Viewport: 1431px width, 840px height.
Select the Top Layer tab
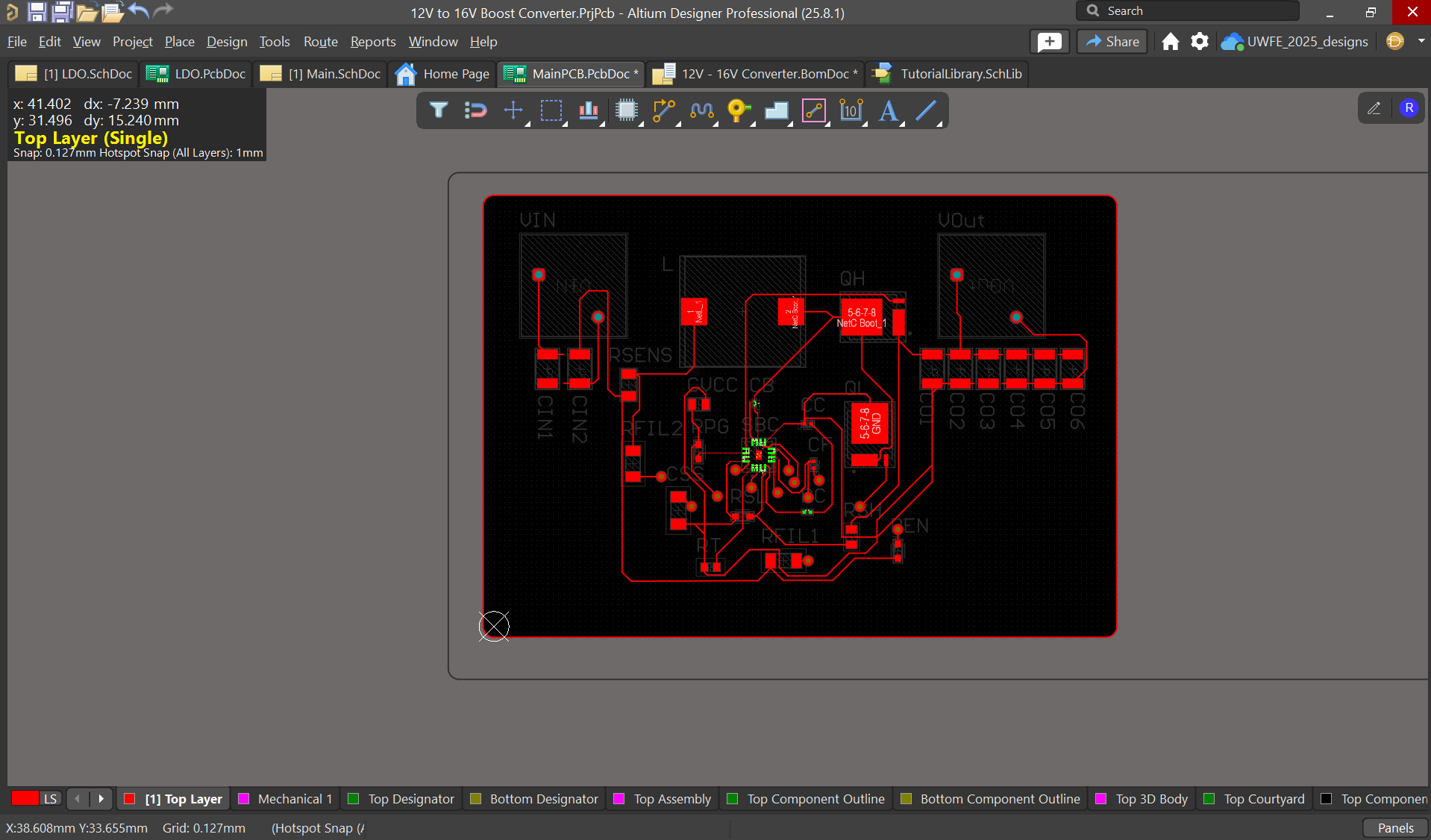174,799
